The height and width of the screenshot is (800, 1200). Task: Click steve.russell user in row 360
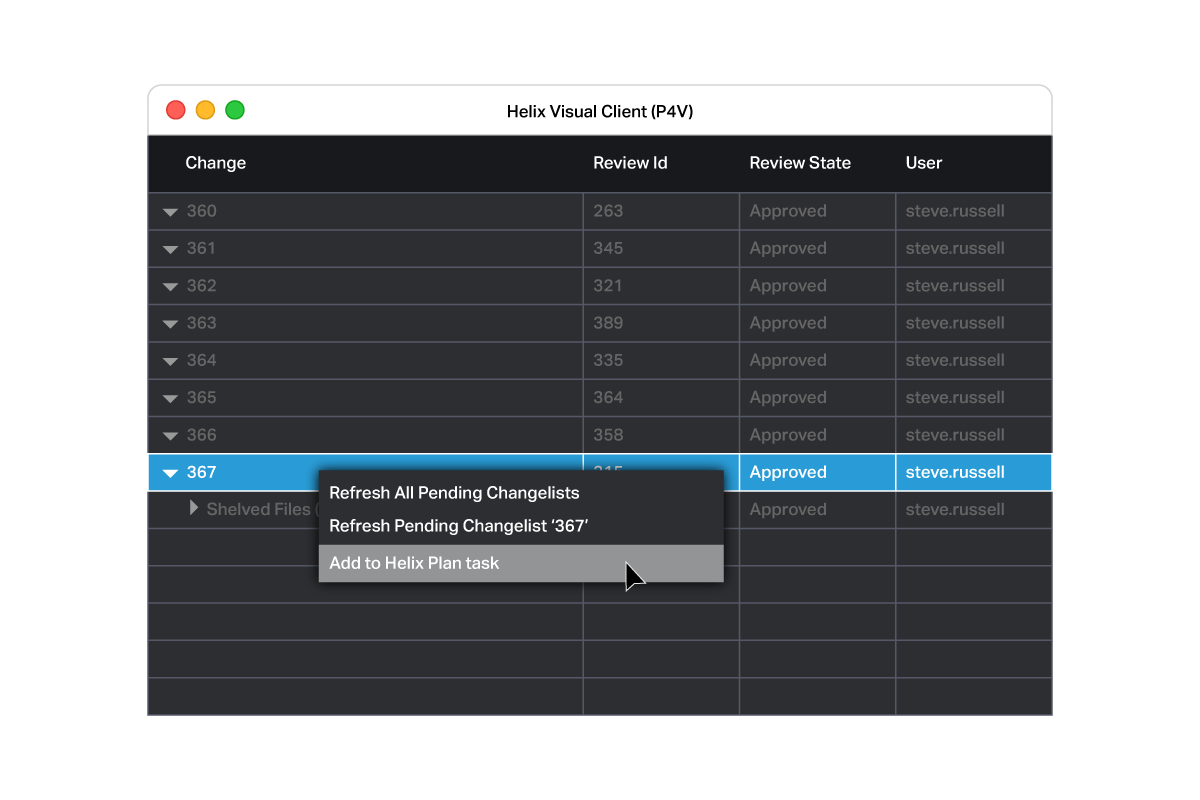coord(955,211)
